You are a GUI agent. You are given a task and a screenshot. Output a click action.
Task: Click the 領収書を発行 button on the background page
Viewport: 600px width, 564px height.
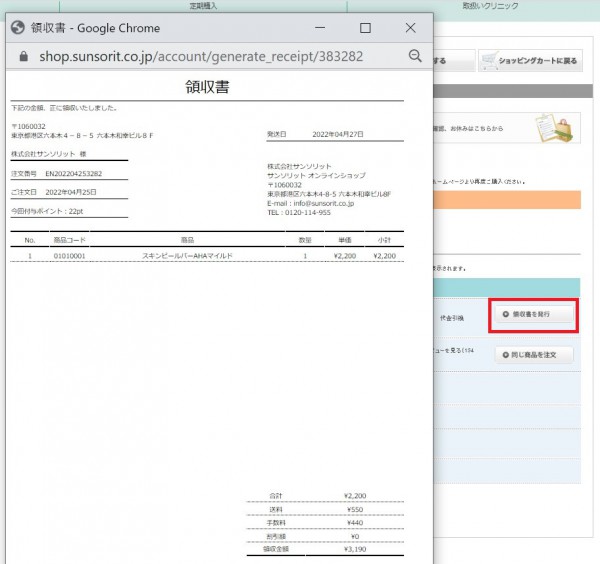click(534, 314)
